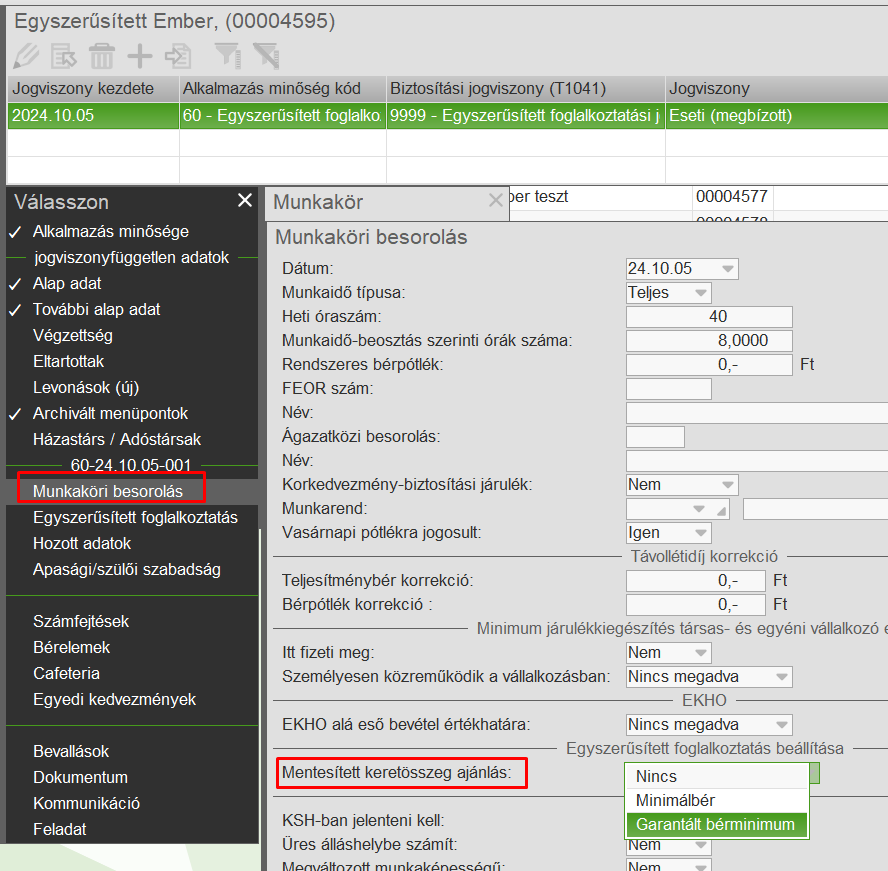Click the Bérpótlék korrekció input field
This screenshot has height=871, width=888.
click(695, 605)
